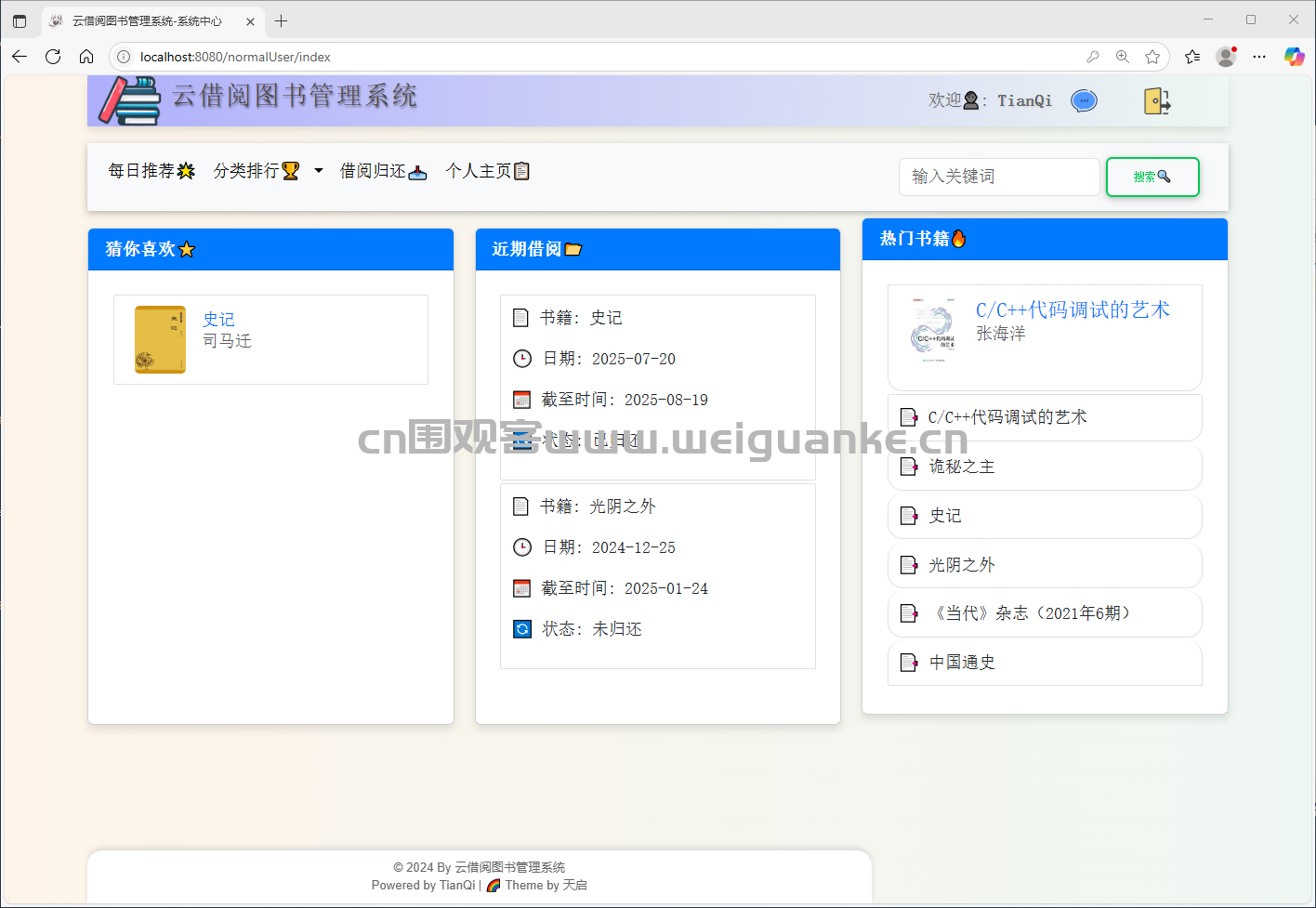
Task: Open the browser profile avatar icon
Action: [x=1226, y=57]
